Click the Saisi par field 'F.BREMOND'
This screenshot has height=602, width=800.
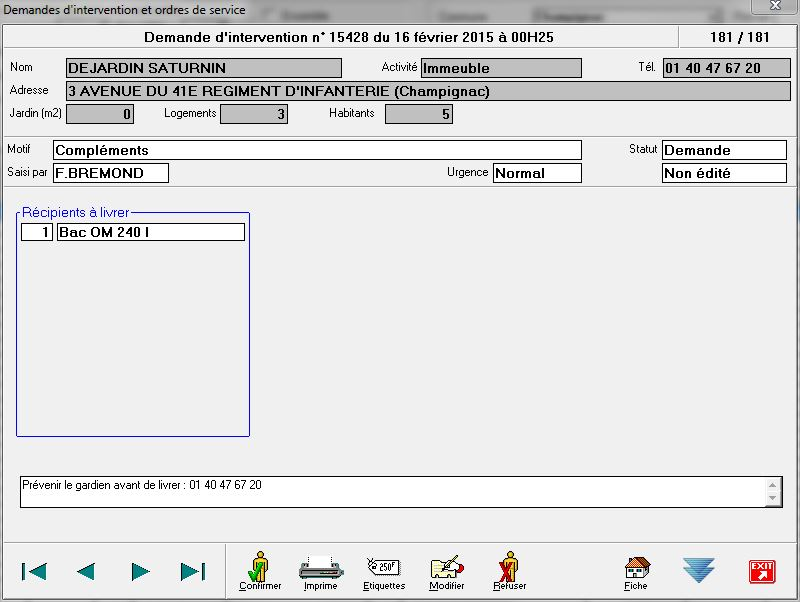coord(110,173)
